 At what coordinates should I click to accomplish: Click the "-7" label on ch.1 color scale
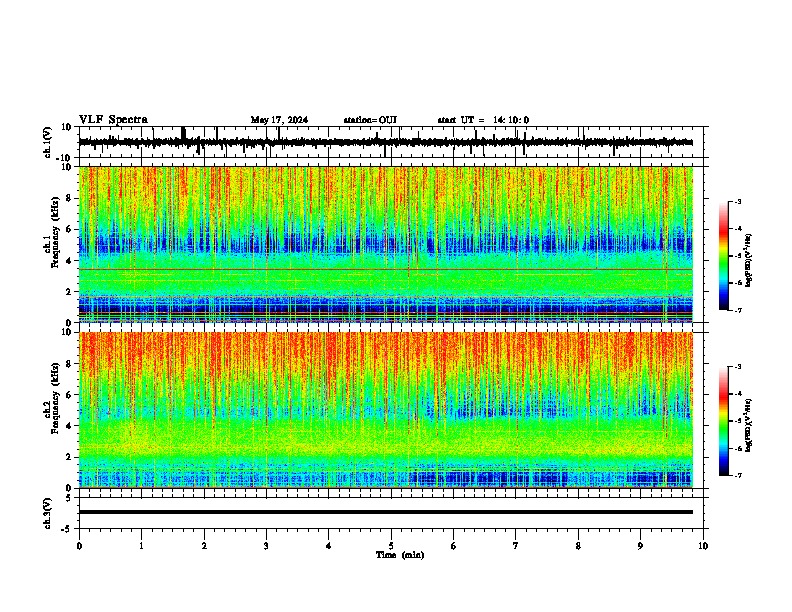pyautogui.click(x=738, y=310)
